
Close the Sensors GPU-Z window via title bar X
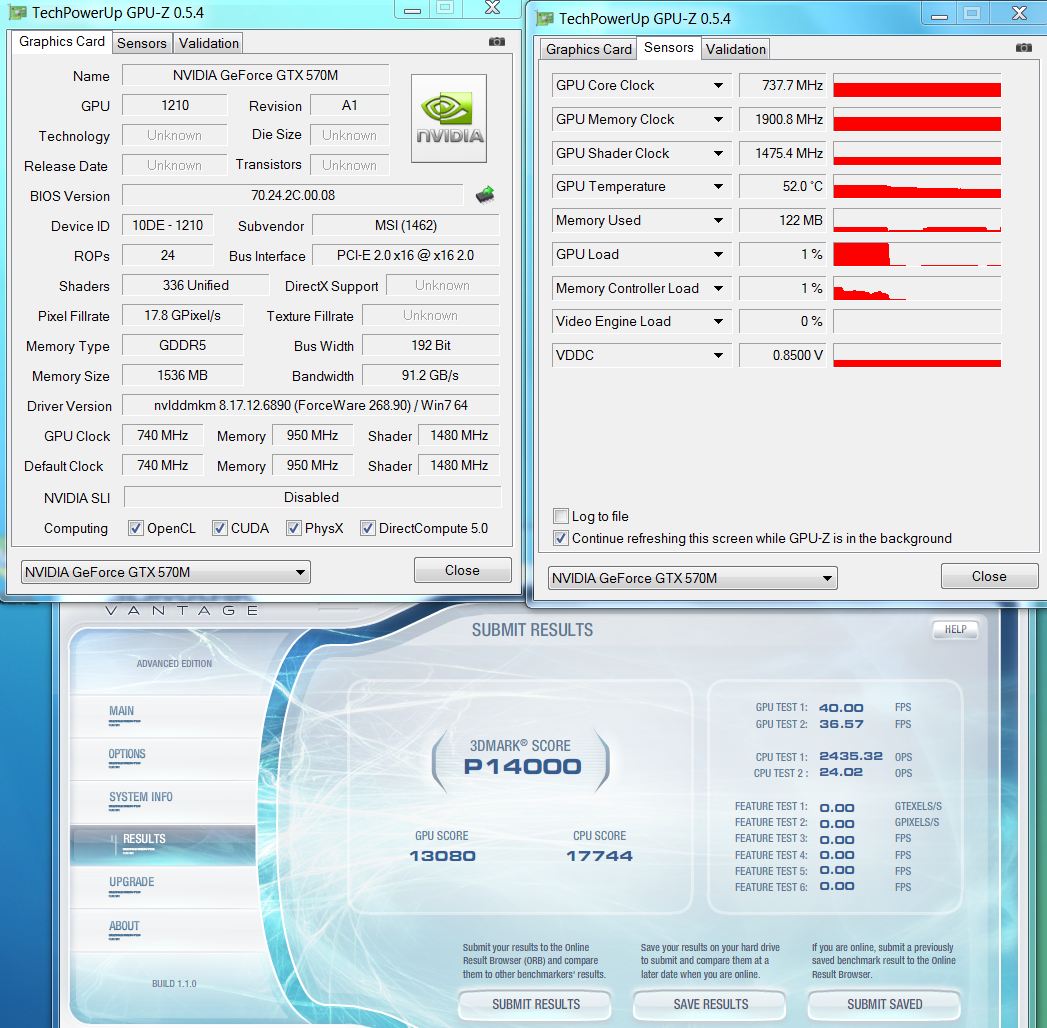coord(1020,13)
